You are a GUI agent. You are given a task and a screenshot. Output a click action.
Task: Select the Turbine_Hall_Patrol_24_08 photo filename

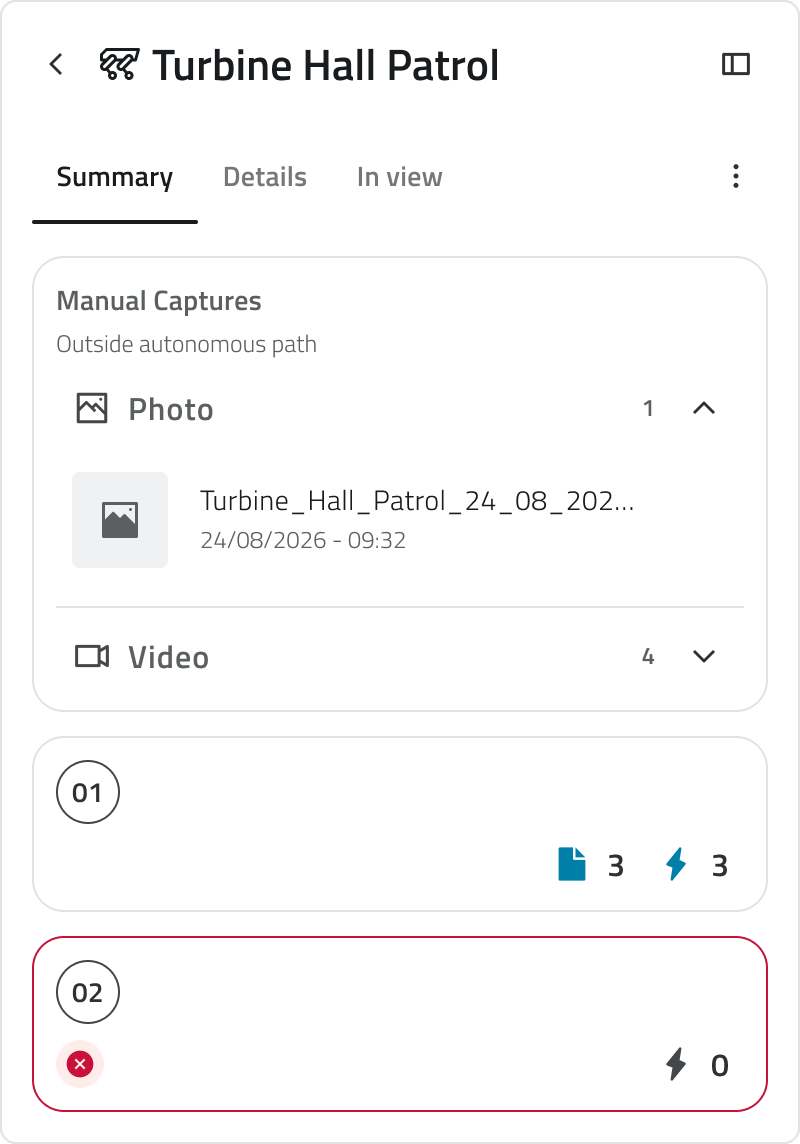(417, 501)
